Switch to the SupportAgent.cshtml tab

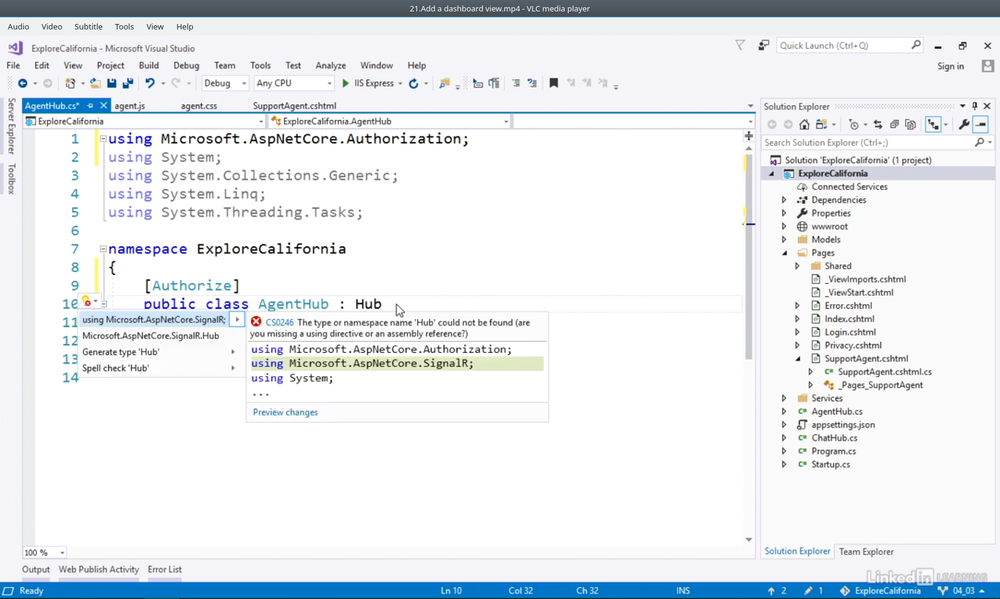click(294, 106)
